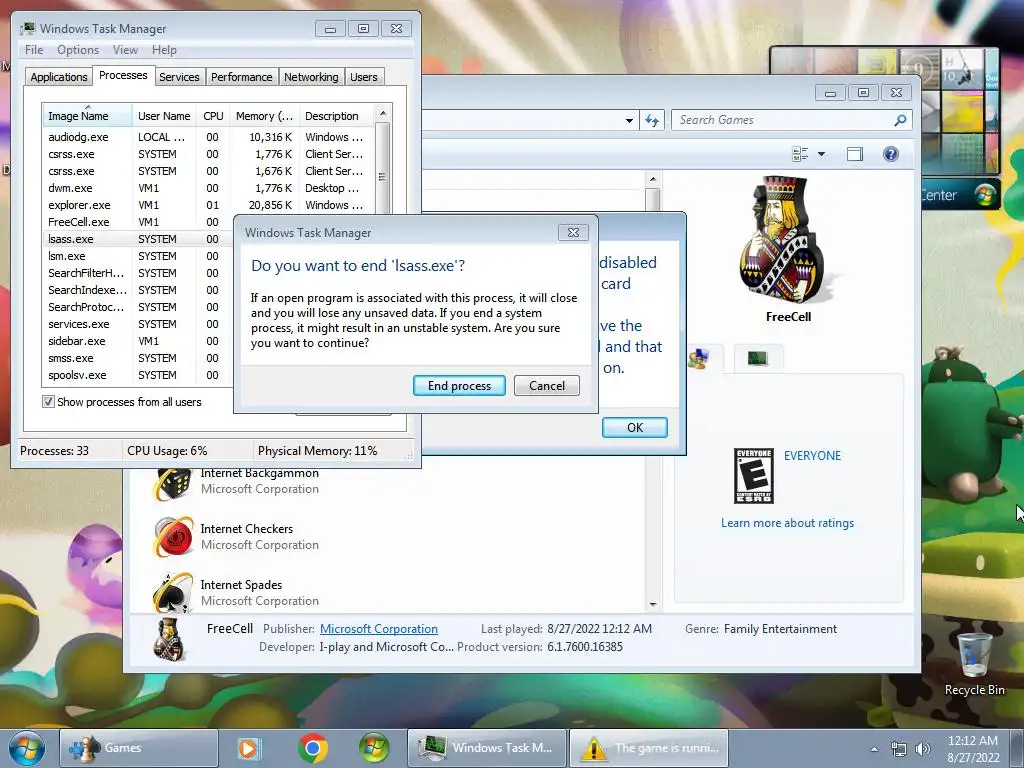The image size is (1024, 768).
Task: Click End process in the confirmation dialog
Action: pos(459,385)
